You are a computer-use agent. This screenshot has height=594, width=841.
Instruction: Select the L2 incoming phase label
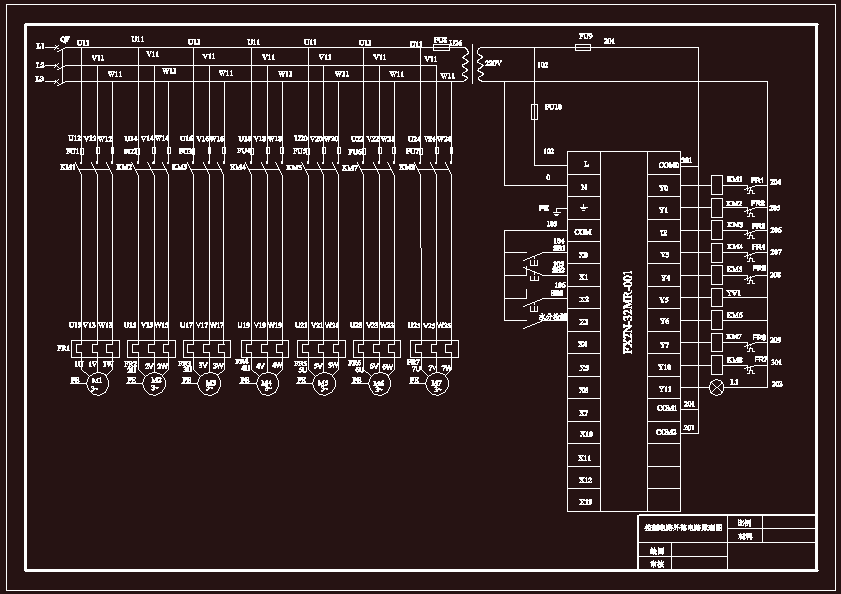pos(40,65)
